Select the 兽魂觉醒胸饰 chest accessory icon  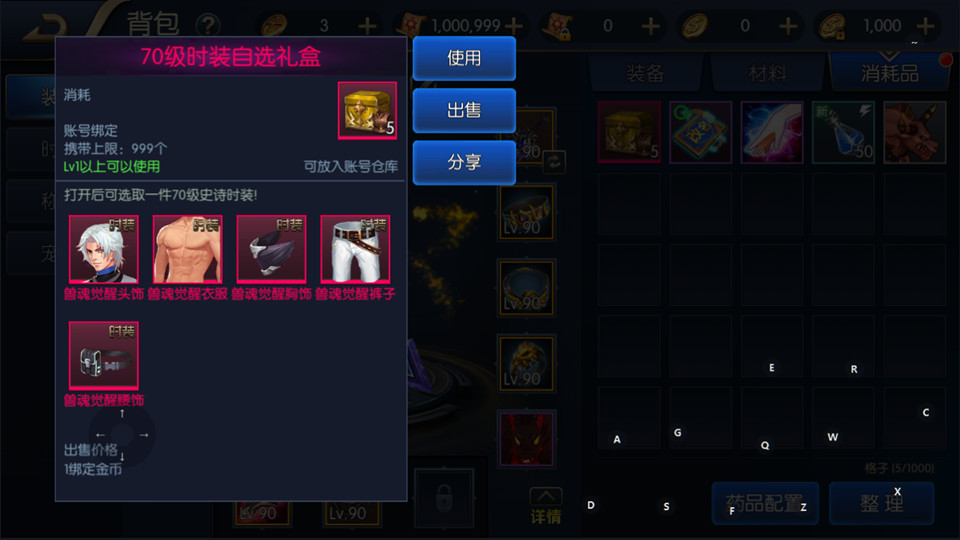271,249
